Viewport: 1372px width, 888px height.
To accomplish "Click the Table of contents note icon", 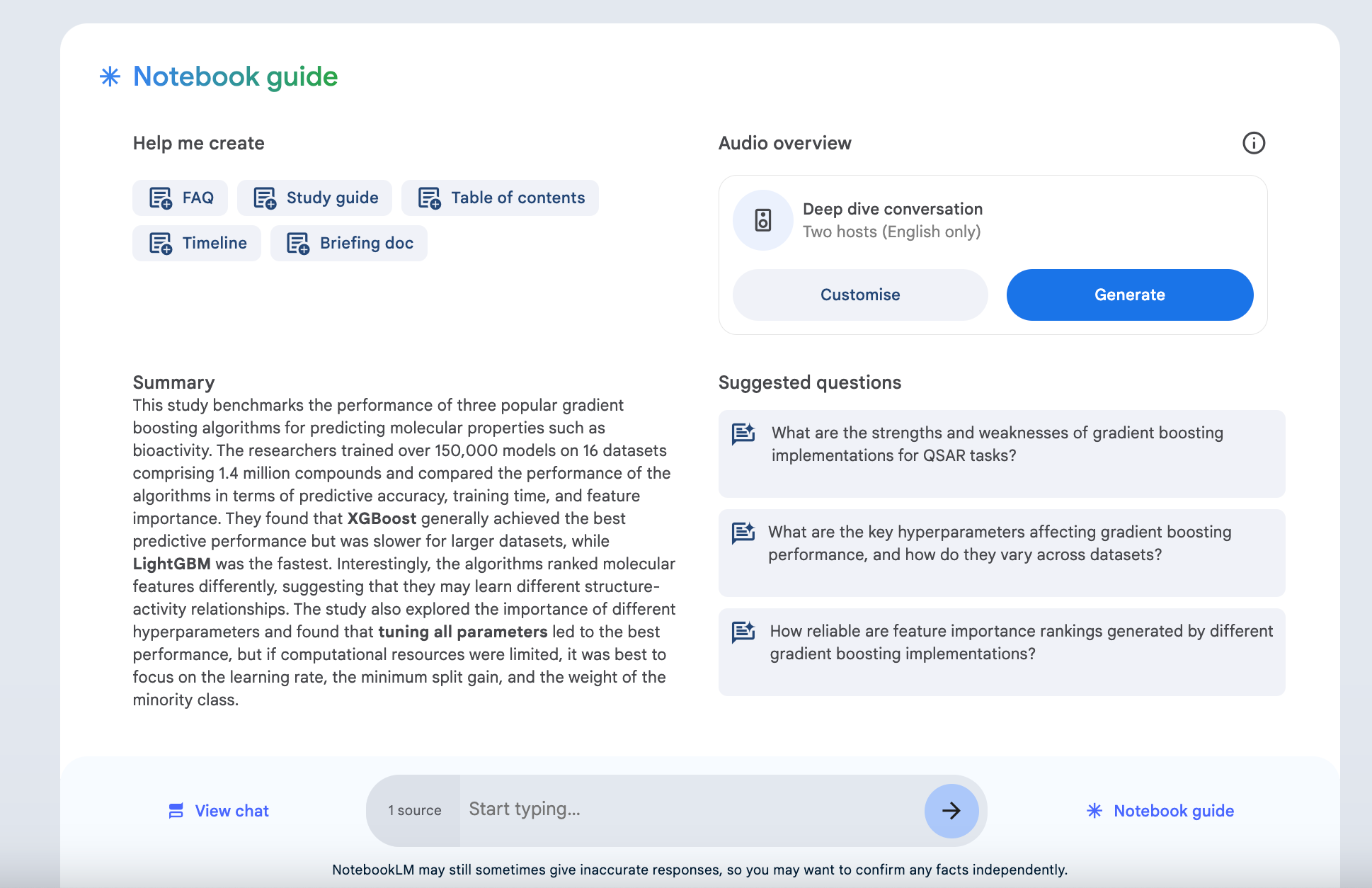I will (x=429, y=198).
